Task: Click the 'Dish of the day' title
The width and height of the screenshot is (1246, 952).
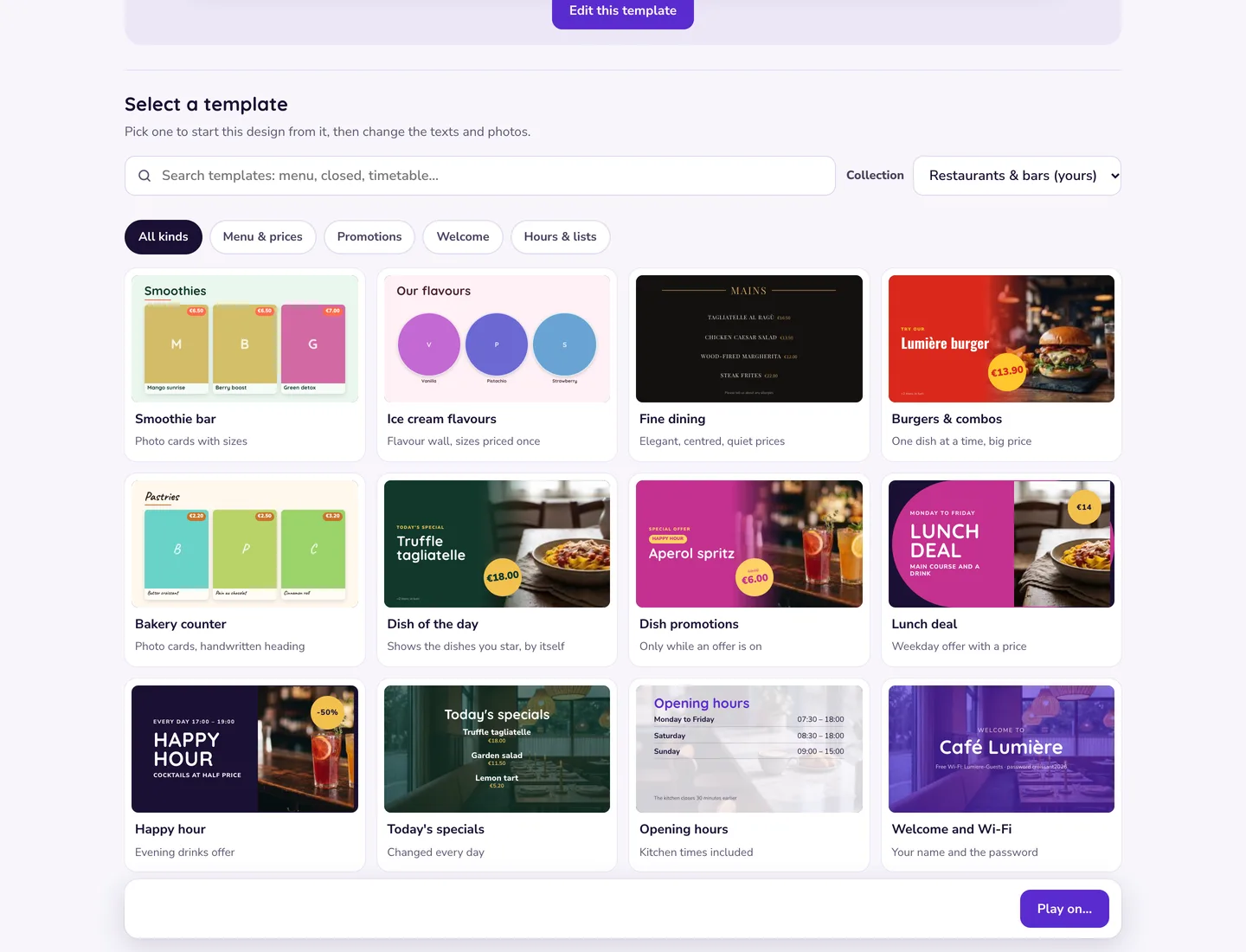Action: (433, 624)
